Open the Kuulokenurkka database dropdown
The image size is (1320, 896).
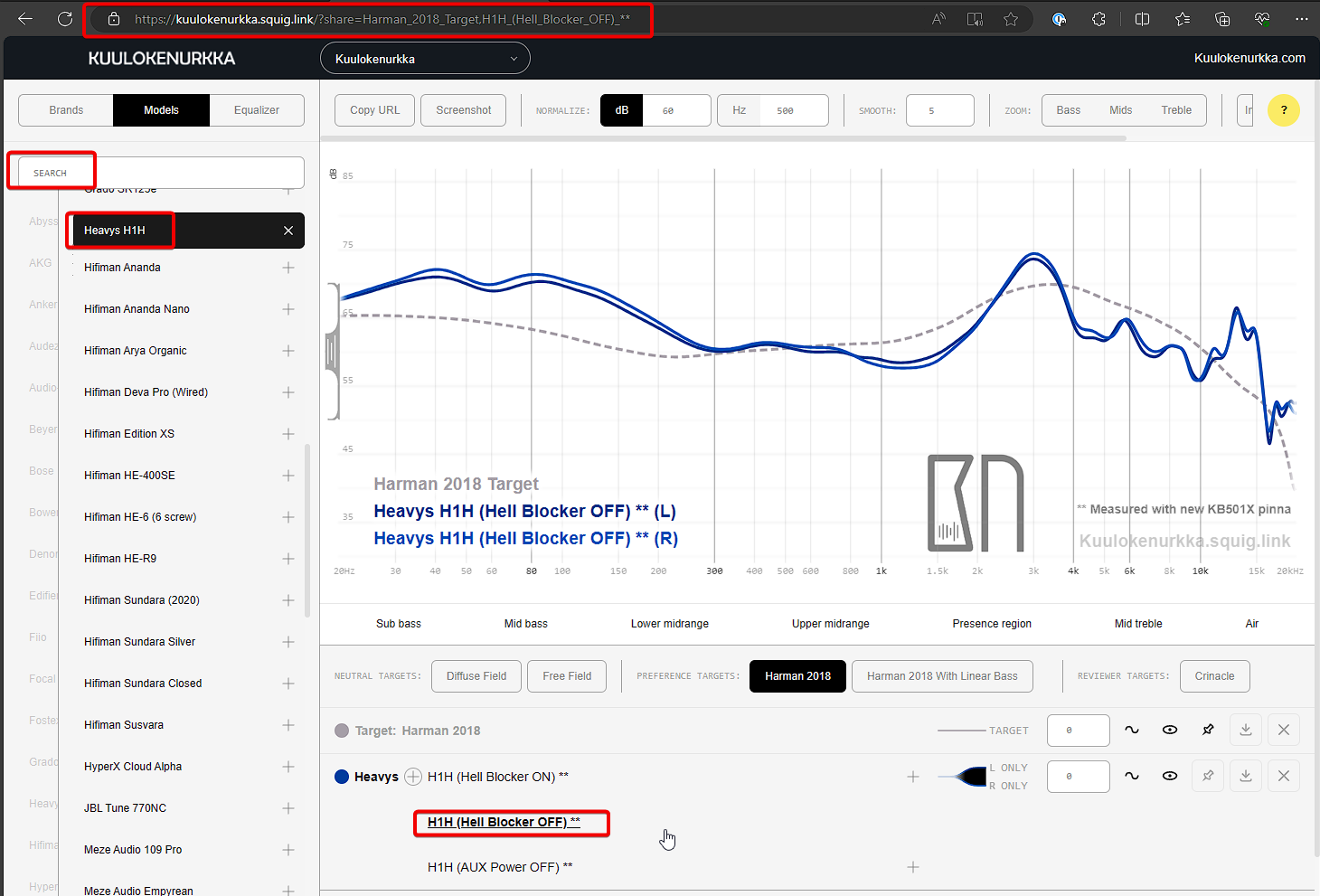(425, 59)
